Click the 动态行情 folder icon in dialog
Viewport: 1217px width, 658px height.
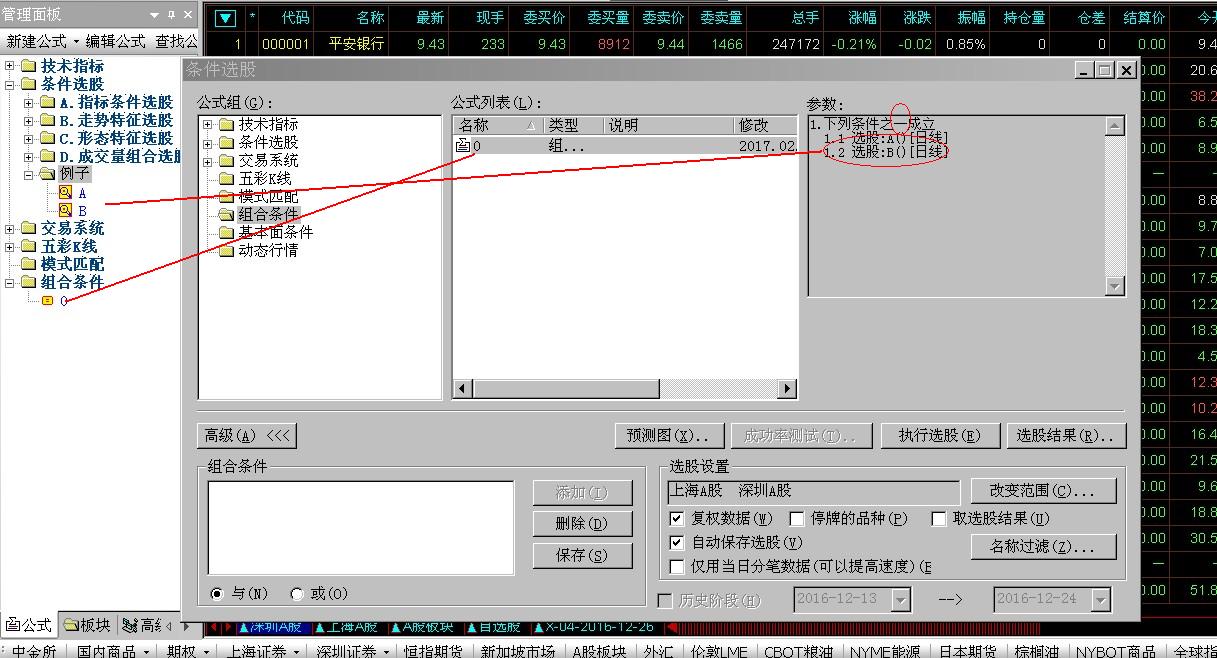tap(226, 250)
